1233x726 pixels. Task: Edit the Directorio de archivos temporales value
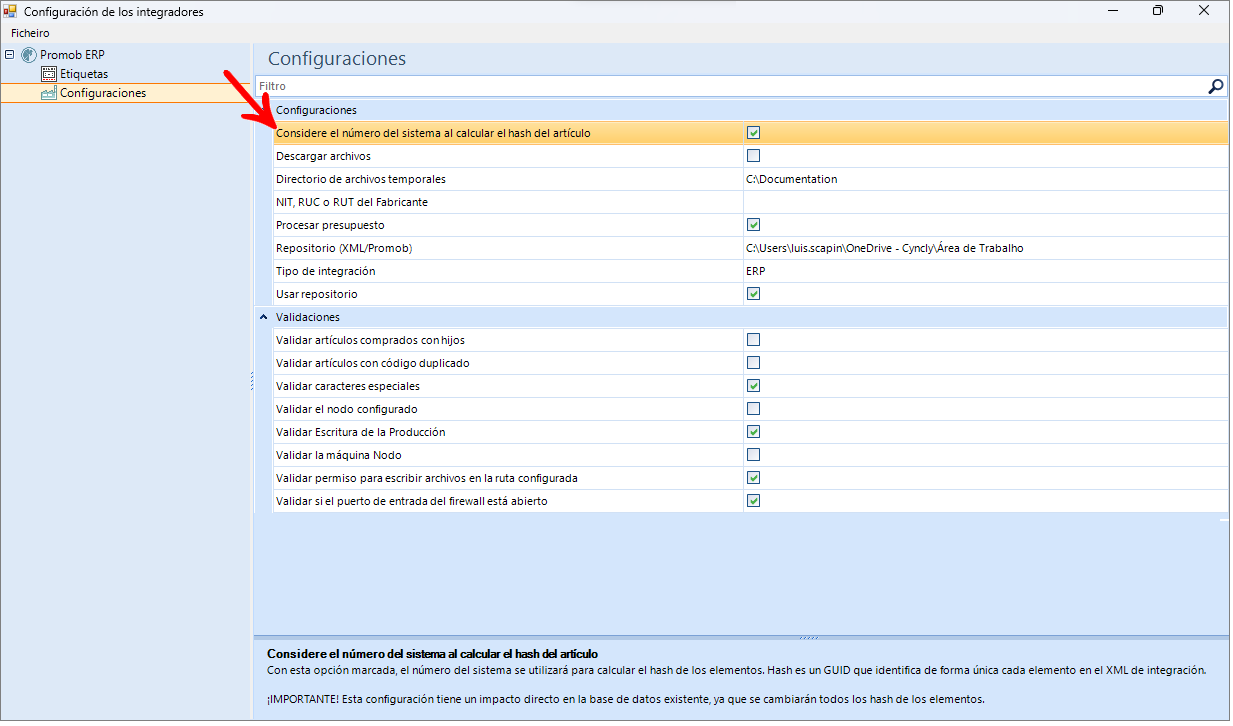point(985,179)
